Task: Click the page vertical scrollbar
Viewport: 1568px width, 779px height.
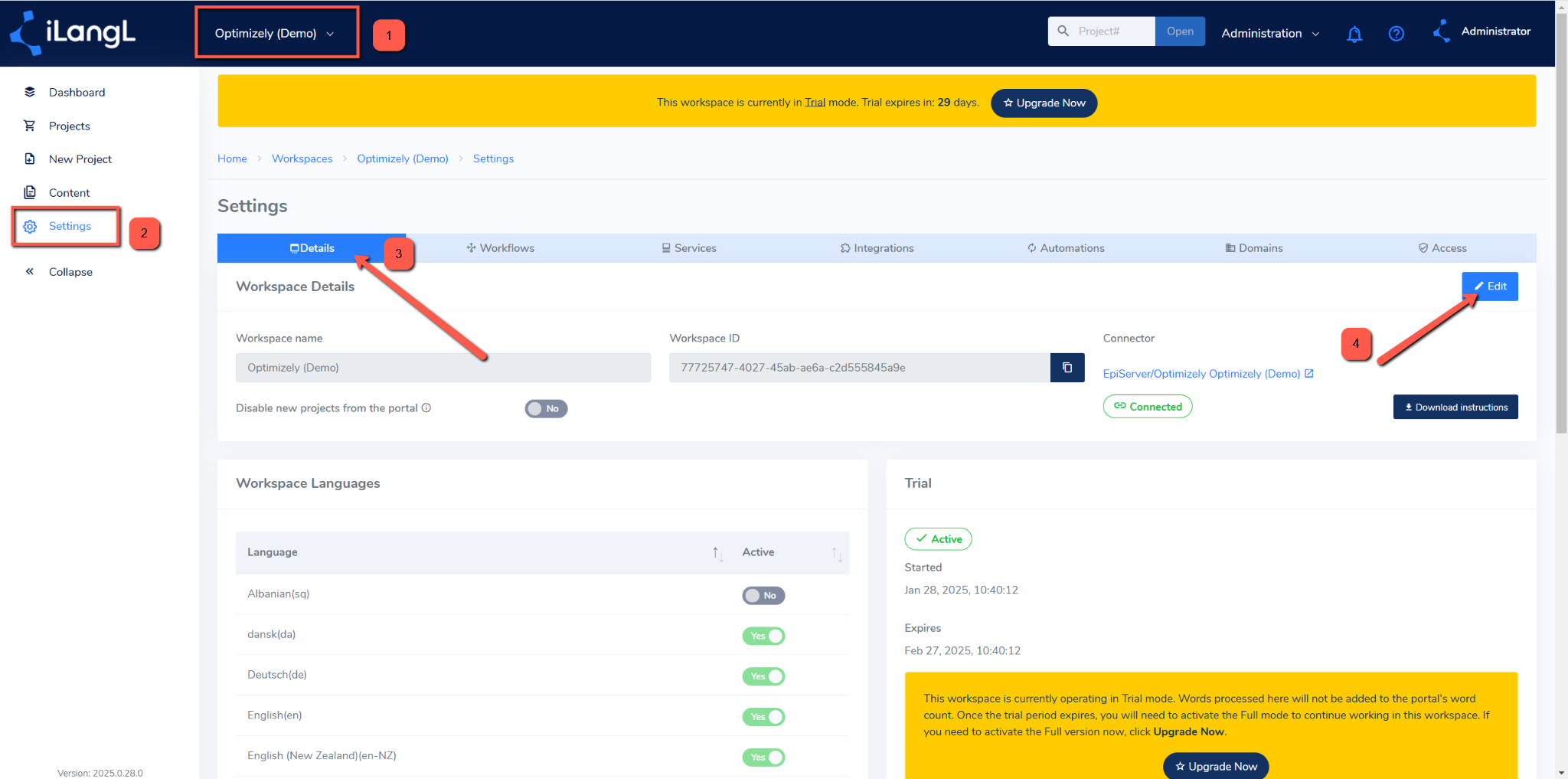Action: point(1561,222)
